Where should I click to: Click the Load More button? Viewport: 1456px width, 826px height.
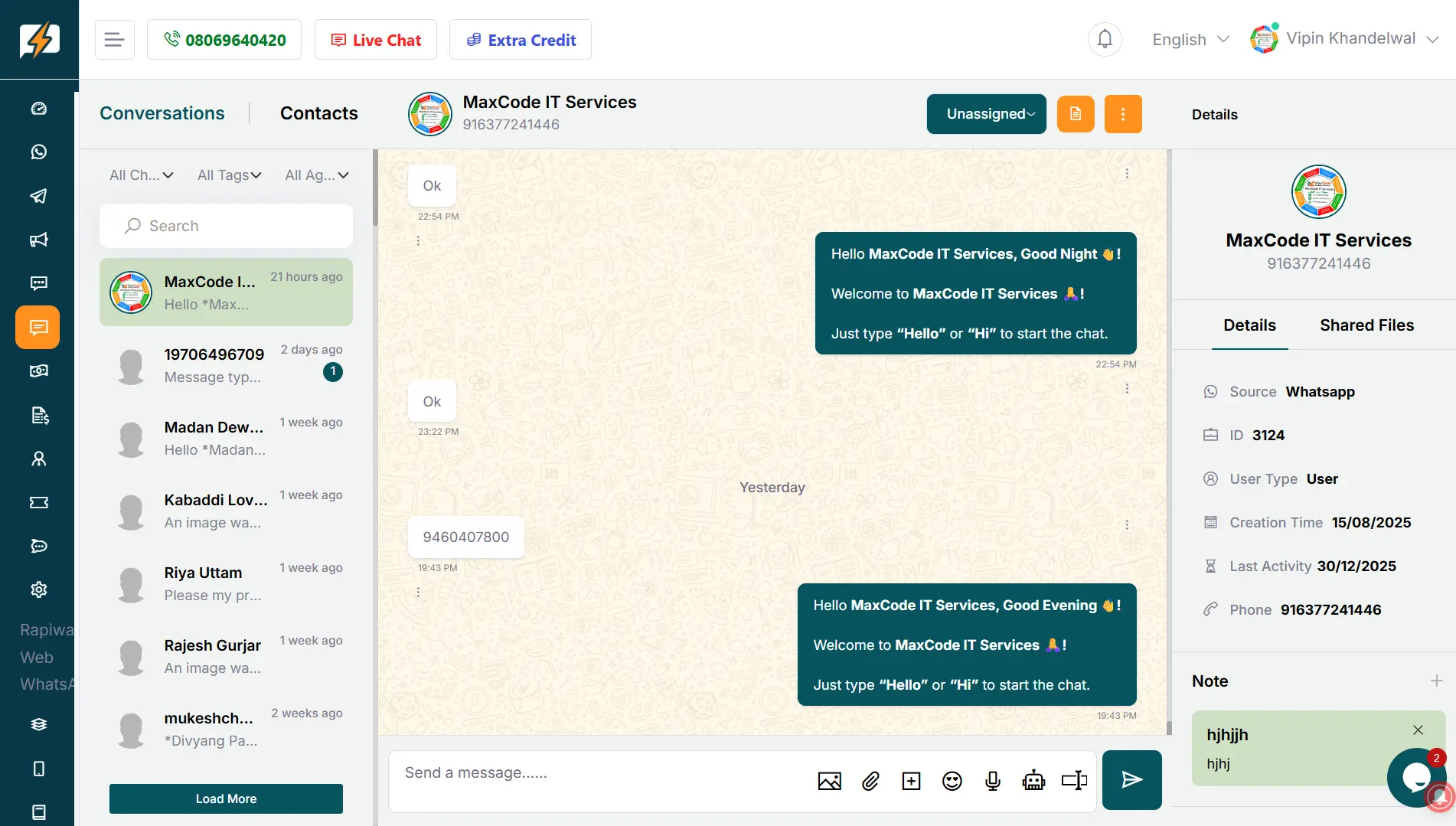point(226,798)
